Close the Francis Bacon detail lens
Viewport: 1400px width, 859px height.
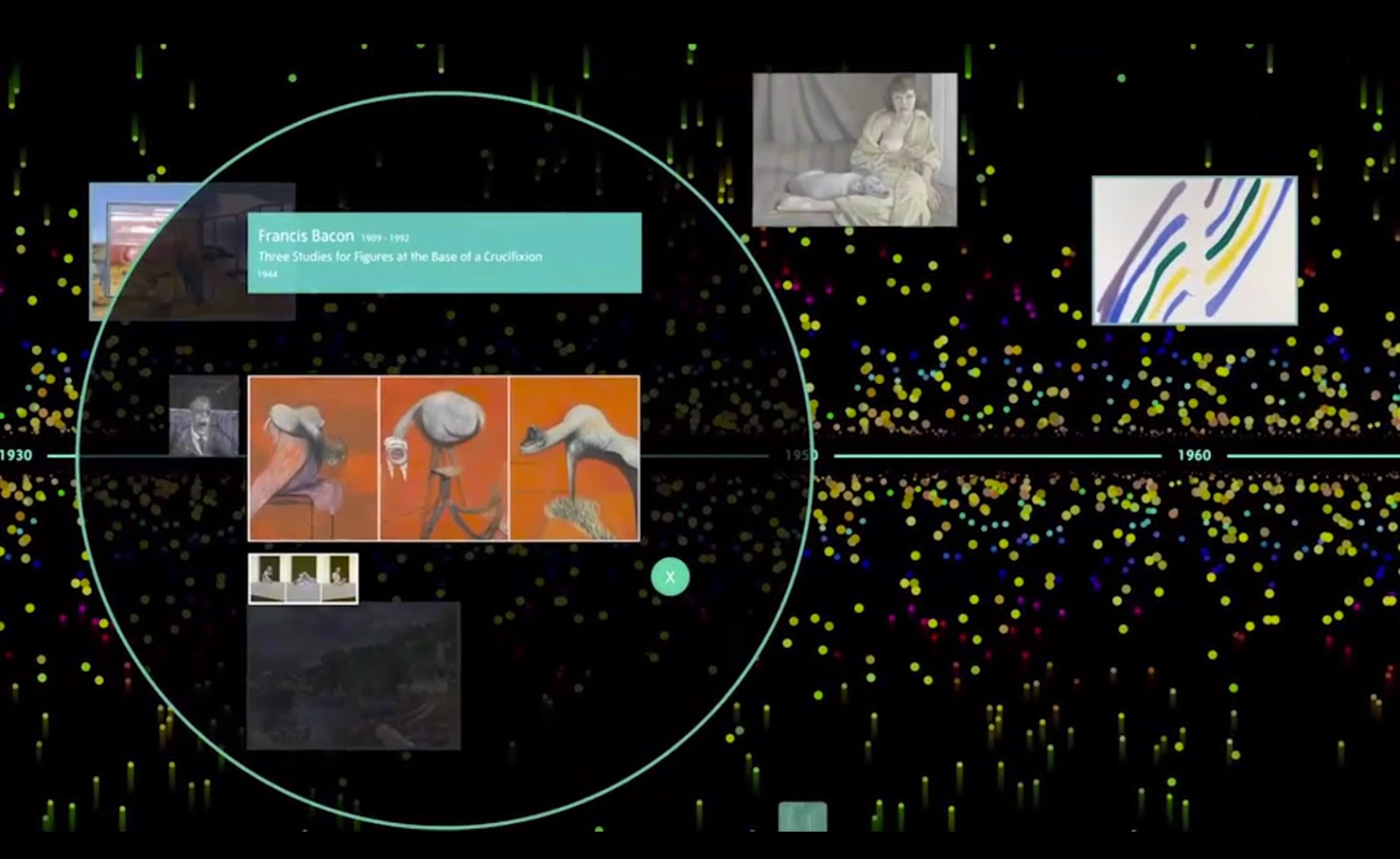pyautogui.click(x=669, y=576)
